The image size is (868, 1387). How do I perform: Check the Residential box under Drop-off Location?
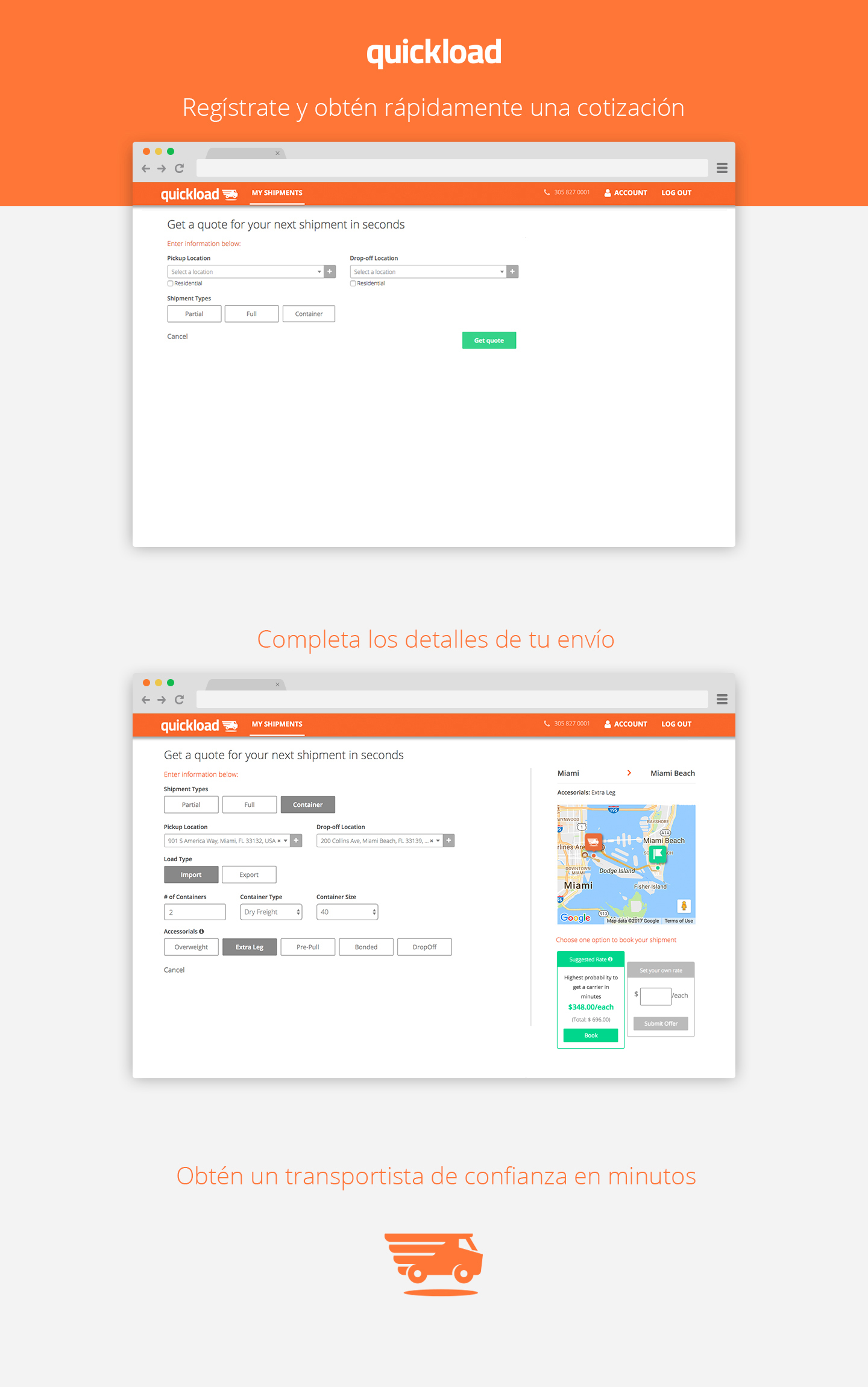(353, 283)
